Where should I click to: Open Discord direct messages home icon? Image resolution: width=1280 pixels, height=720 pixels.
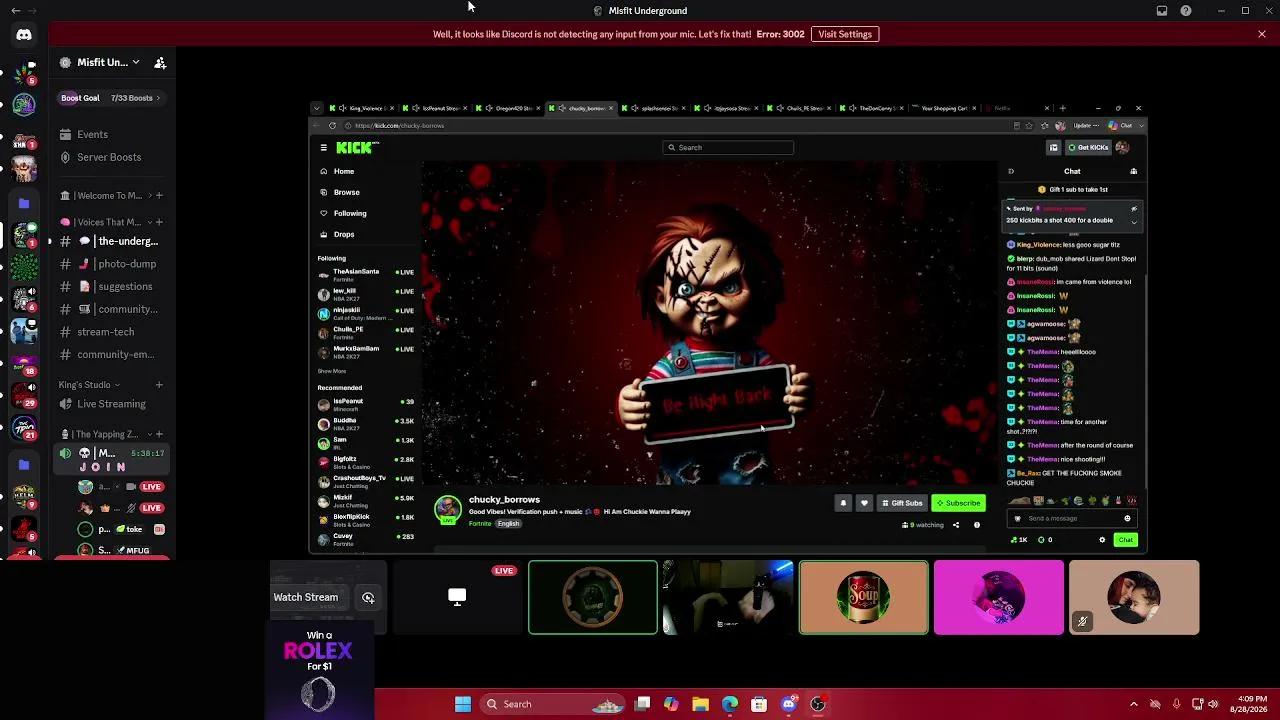pos(24,34)
